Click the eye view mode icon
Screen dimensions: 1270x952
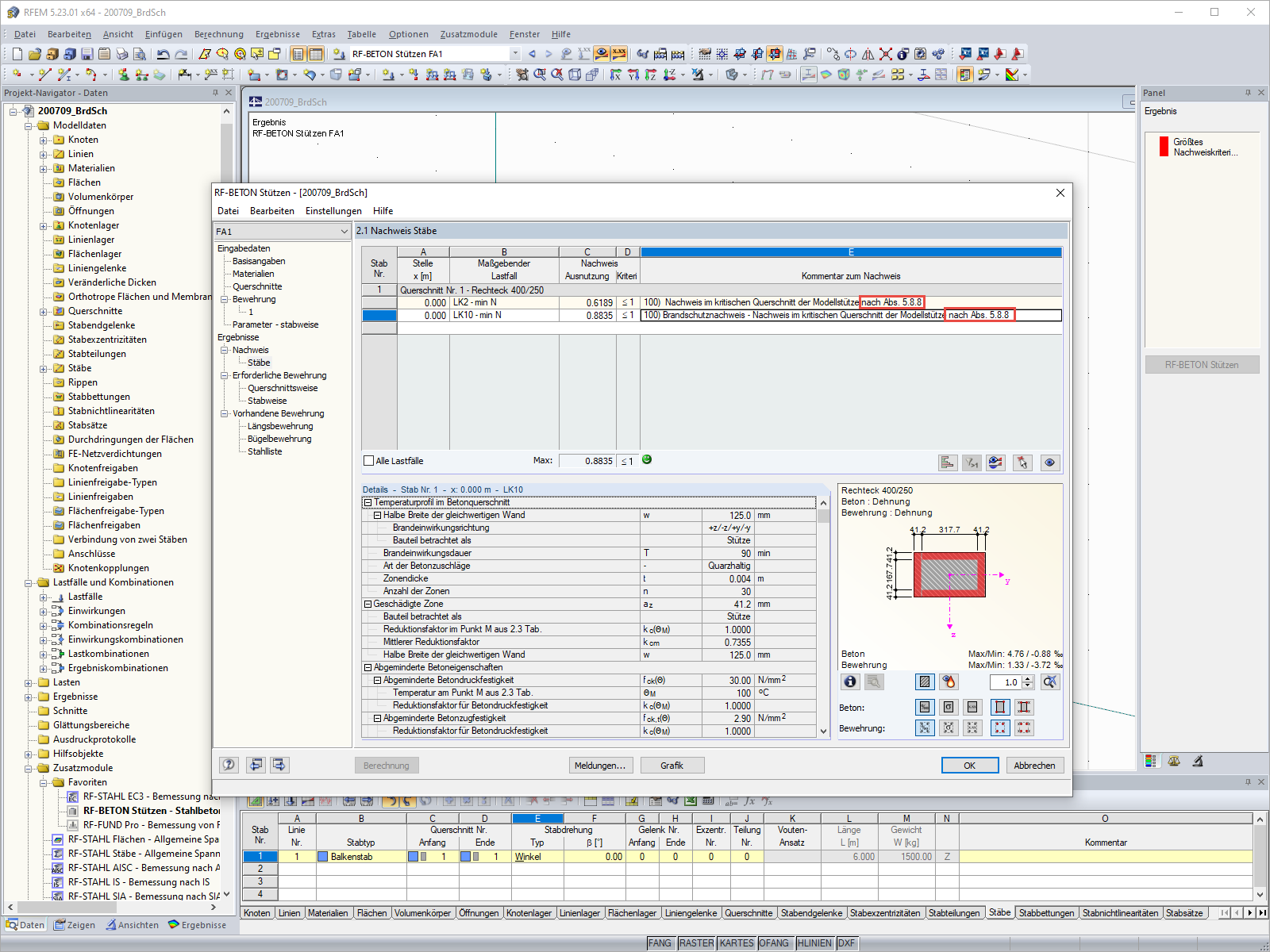tap(1049, 463)
